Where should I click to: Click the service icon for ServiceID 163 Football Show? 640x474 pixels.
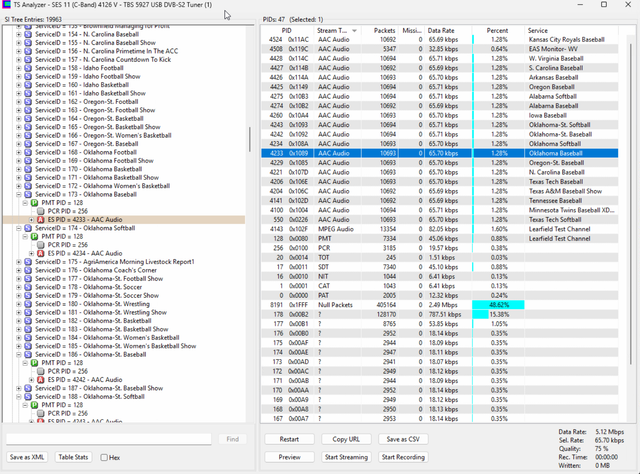pyautogui.click(x=28, y=110)
